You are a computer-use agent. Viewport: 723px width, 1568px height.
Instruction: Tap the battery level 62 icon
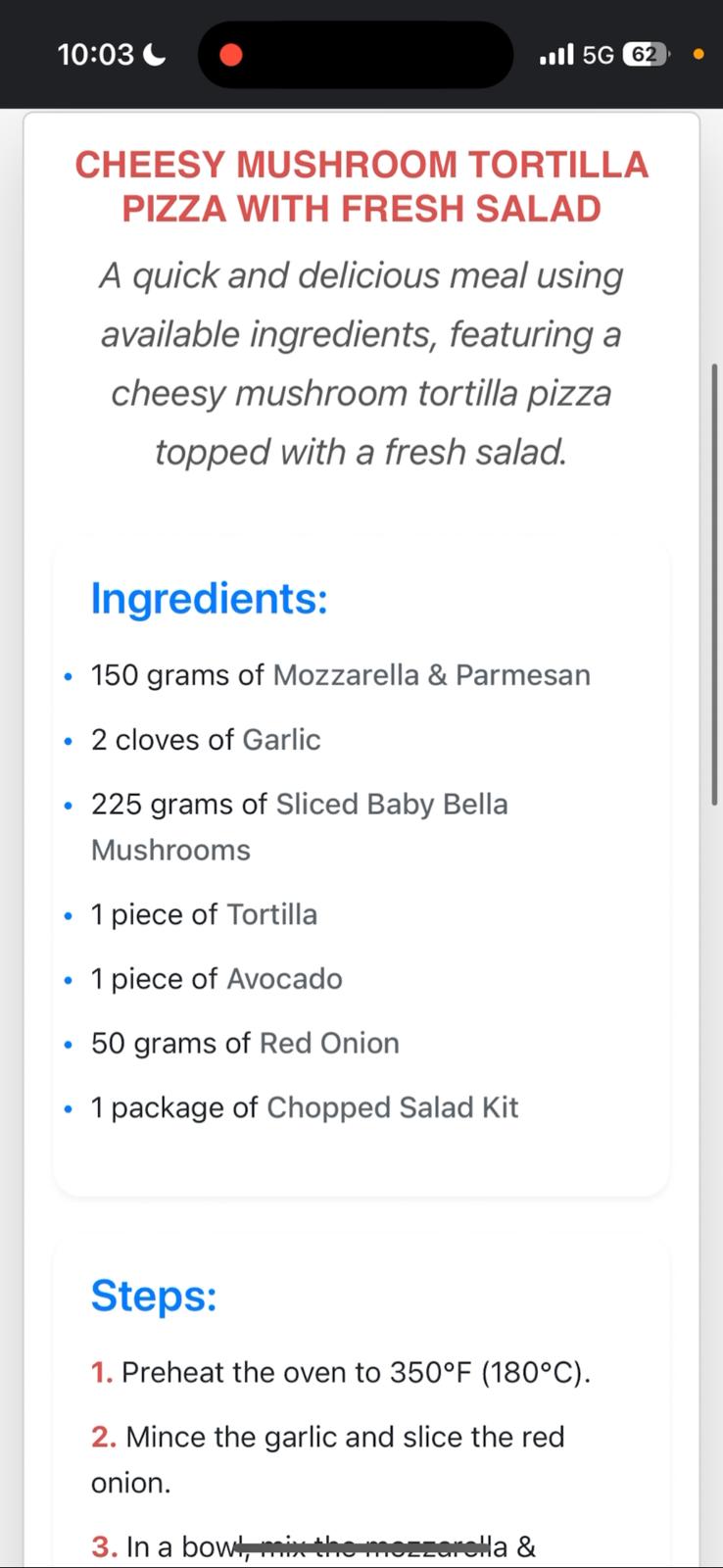[647, 54]
